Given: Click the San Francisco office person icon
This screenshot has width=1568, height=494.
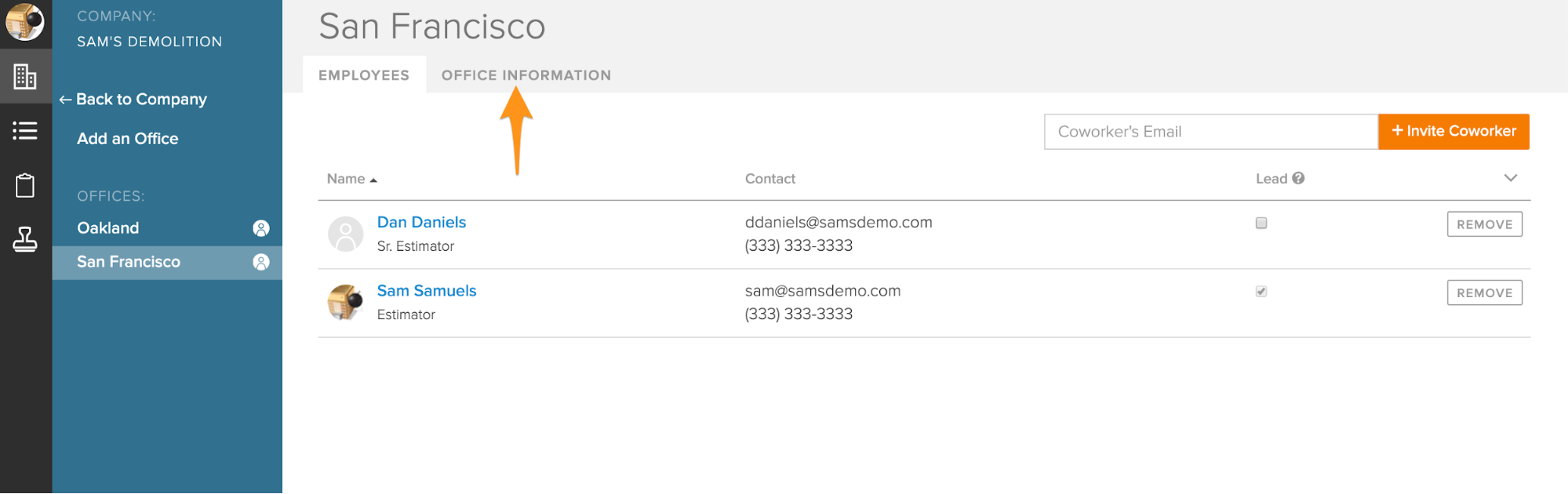Looking at the screenshot, I should click(261, 262).
